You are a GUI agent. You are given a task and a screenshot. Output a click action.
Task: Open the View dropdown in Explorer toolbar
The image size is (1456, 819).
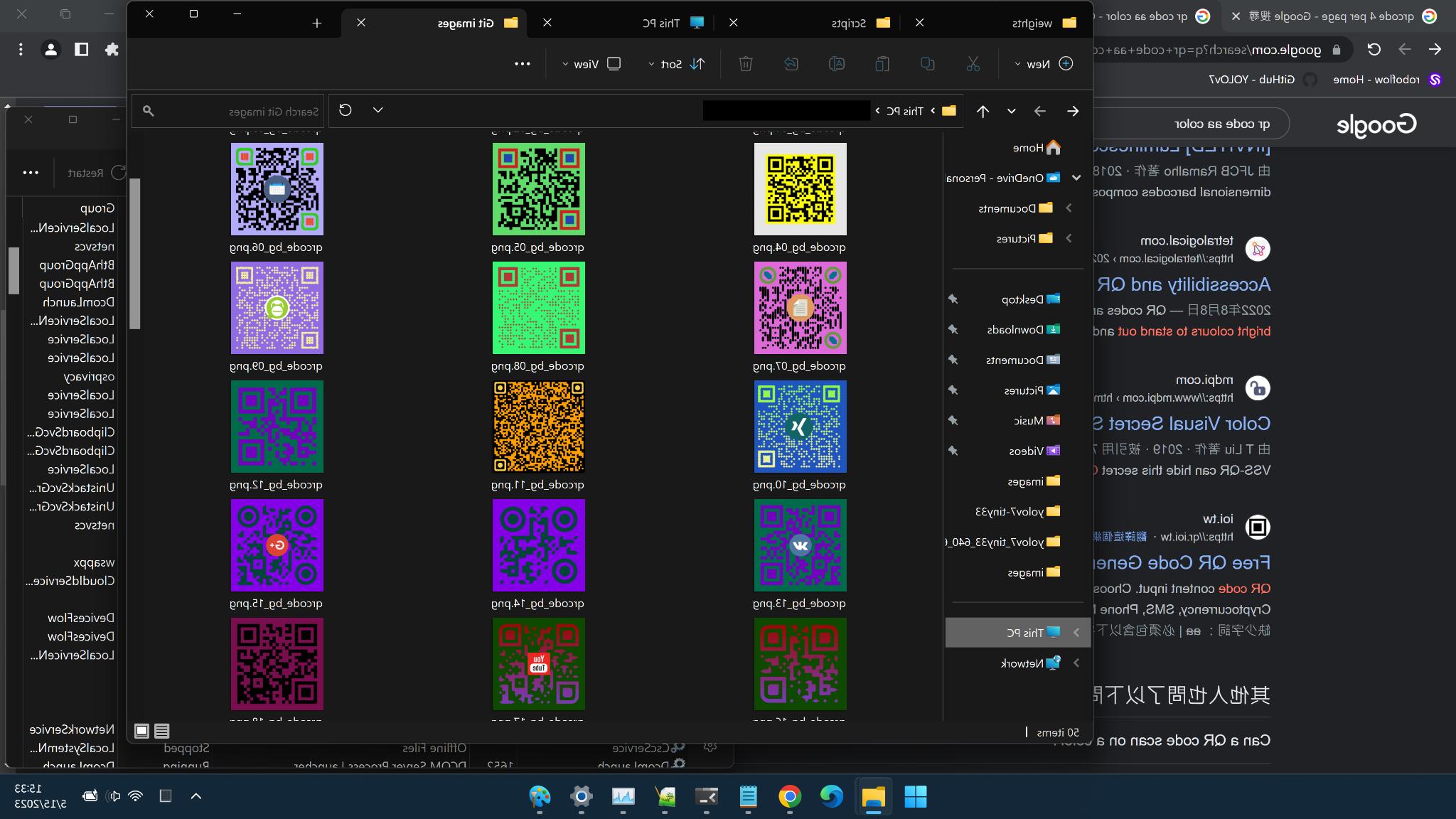coord(591,64)
